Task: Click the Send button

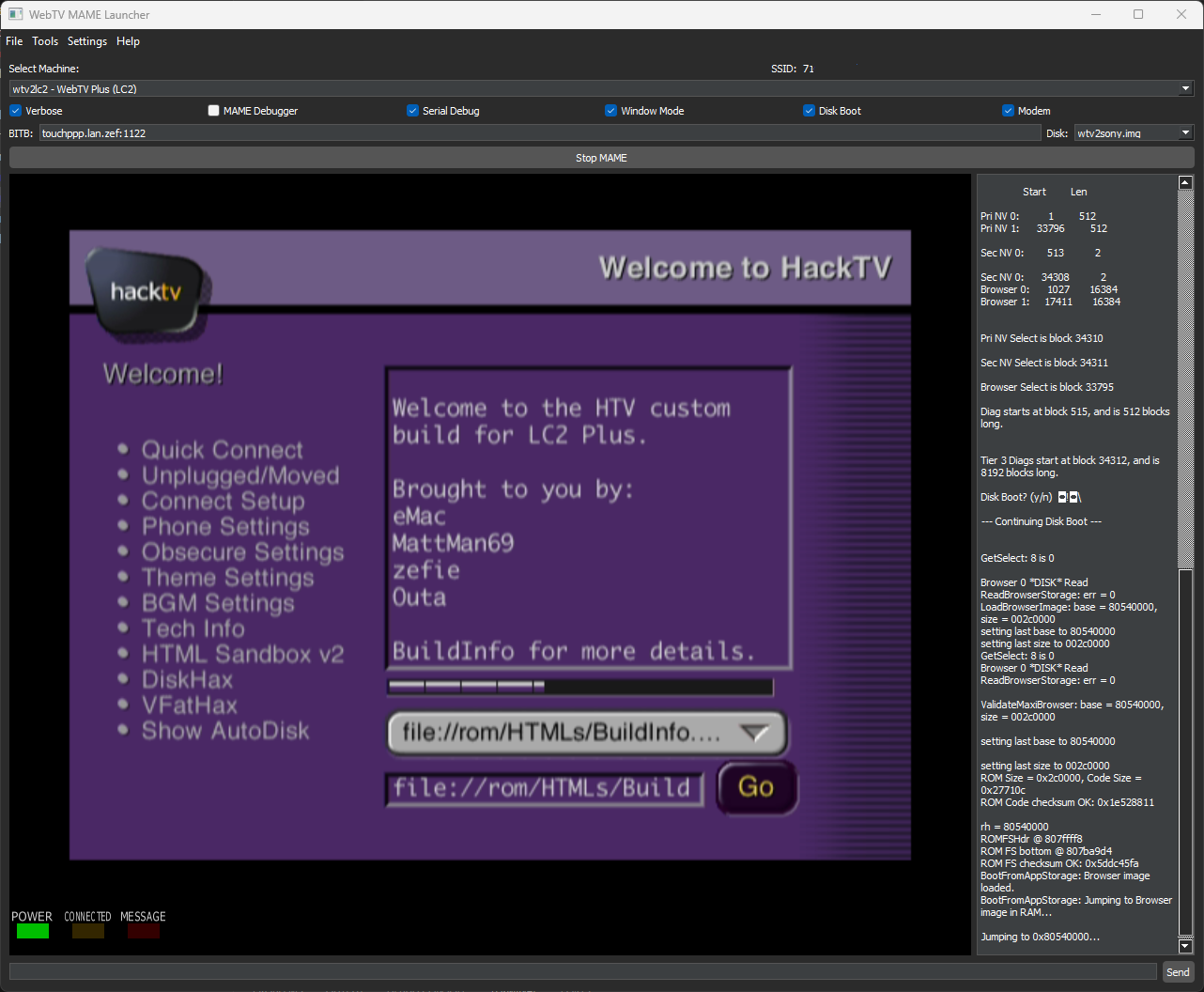Action: tap(1178, 972)
